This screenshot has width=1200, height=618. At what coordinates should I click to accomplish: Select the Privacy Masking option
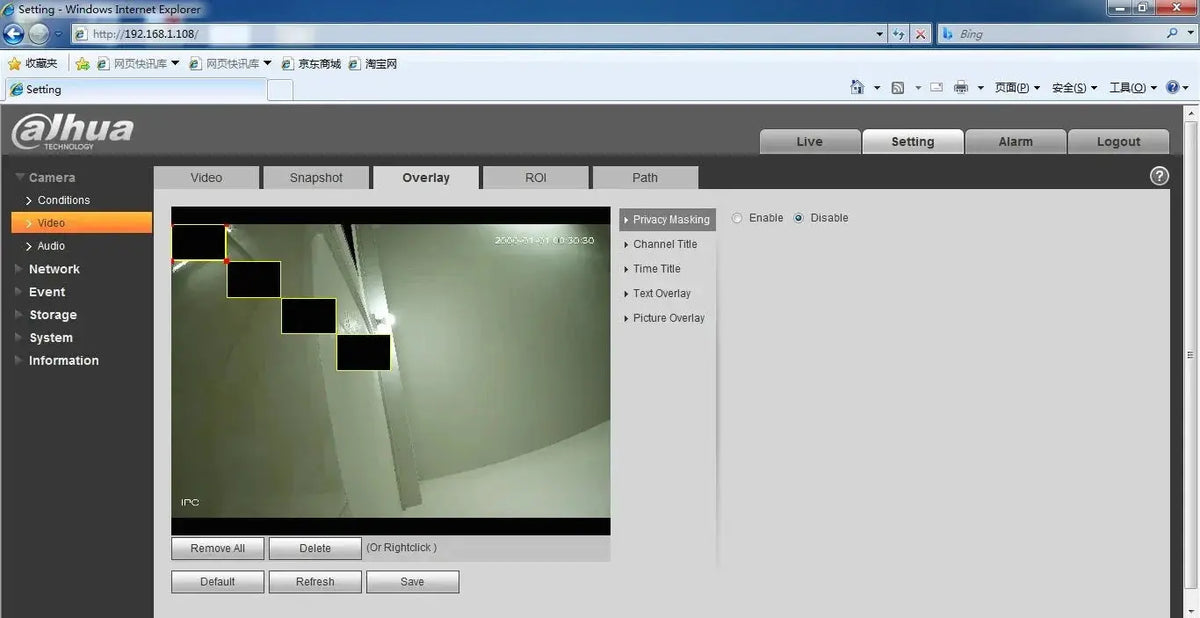[x=667, y=220]
